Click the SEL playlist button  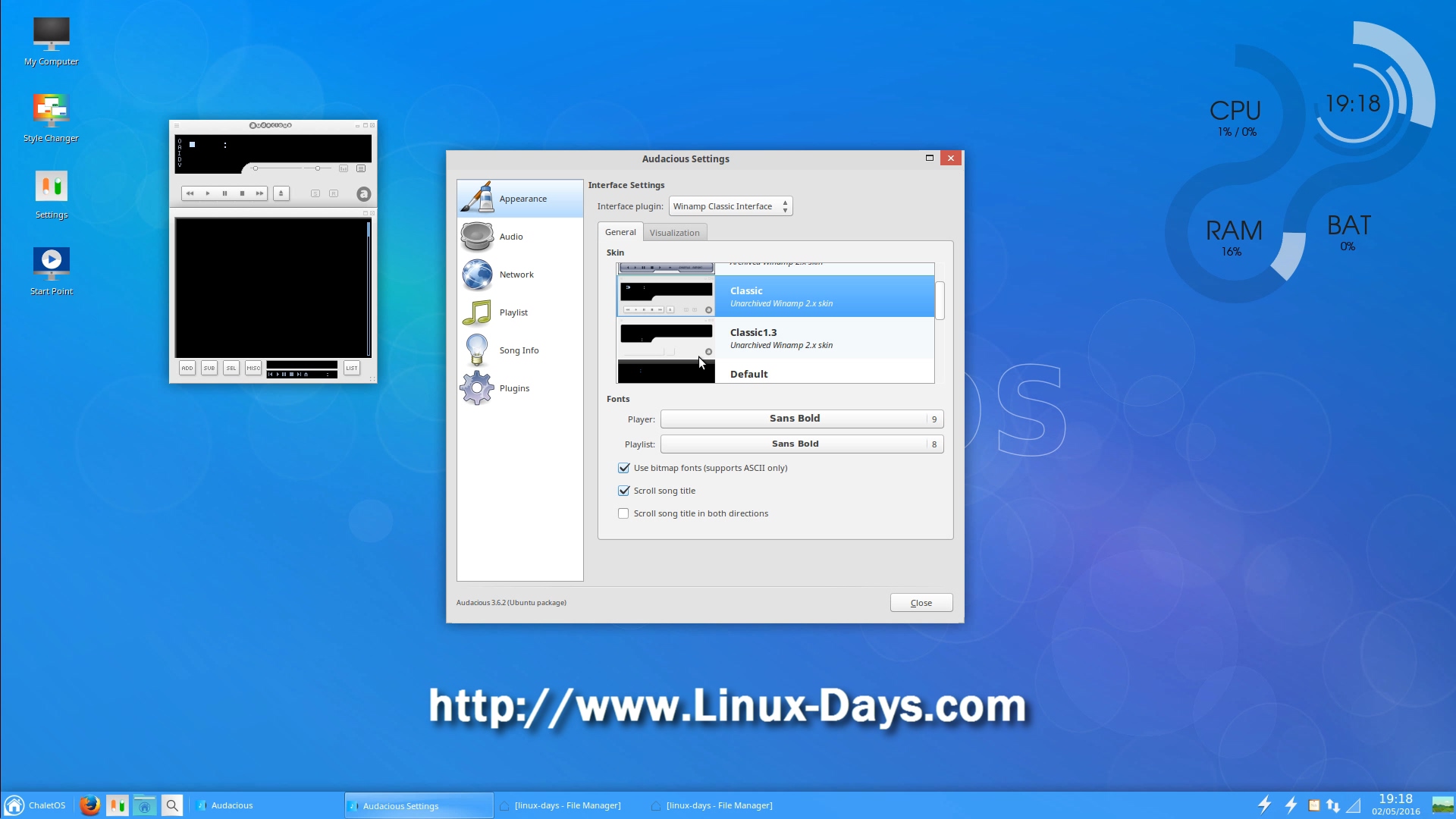(231, 368)
